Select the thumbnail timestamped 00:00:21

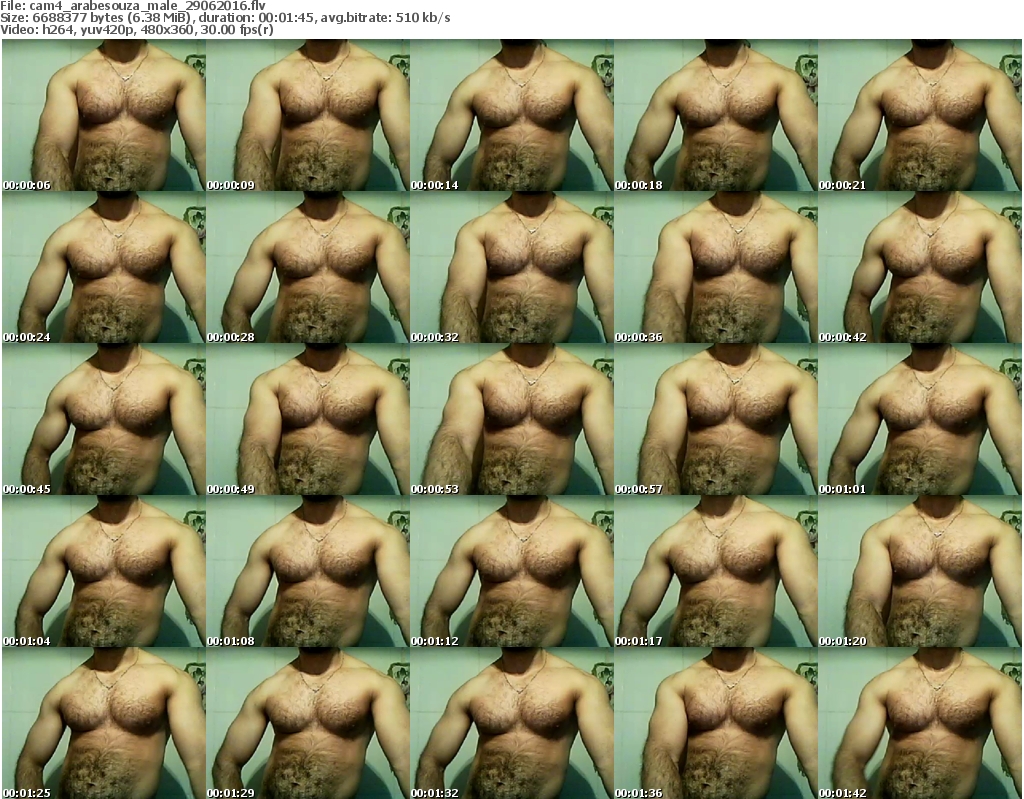coord(920,115)
